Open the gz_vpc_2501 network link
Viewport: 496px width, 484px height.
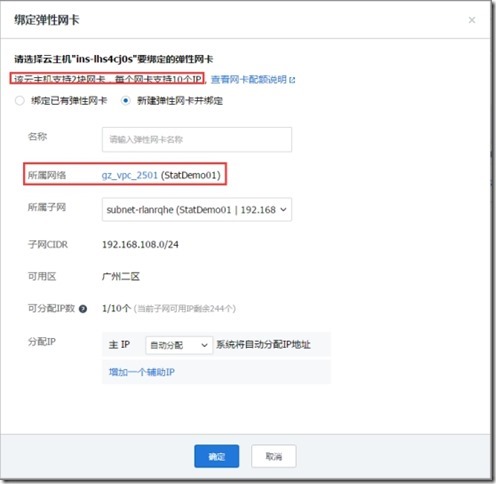coord(129,175)
